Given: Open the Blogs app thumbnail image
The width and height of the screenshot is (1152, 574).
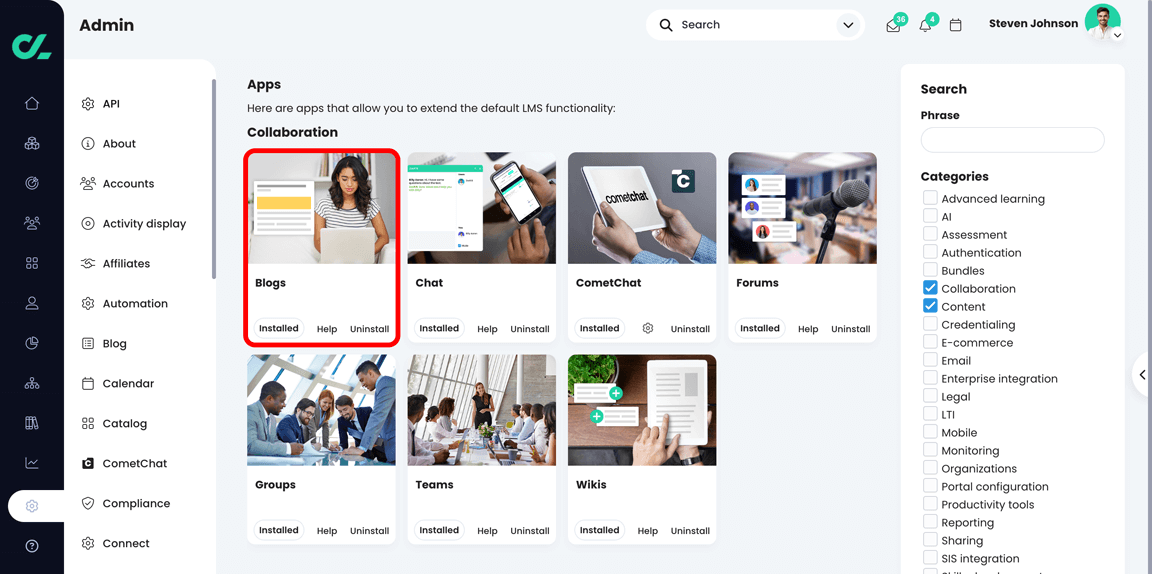Looking at the screenshot, I should 322,208.
